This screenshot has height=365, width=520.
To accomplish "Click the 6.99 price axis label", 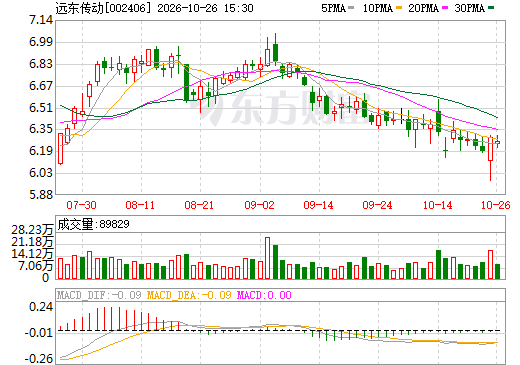I will (41, 42).
